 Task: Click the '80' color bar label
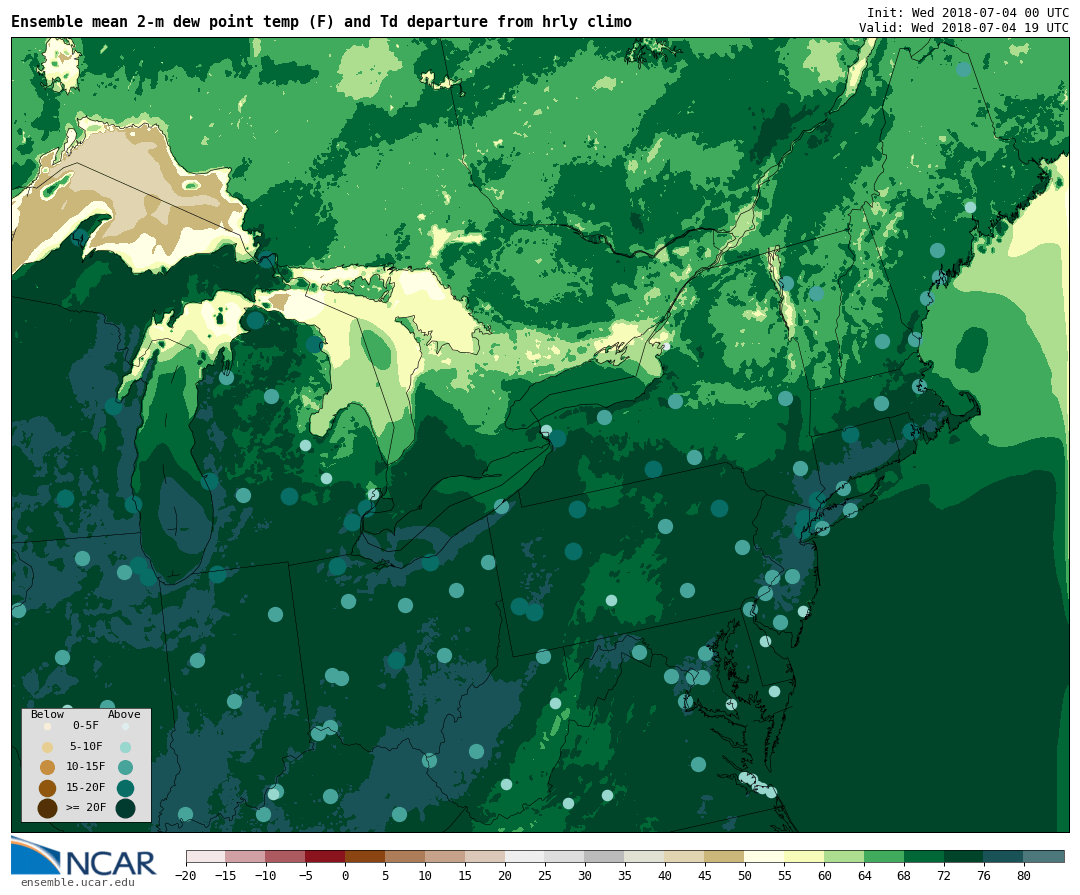click(x=1024, y=876)
